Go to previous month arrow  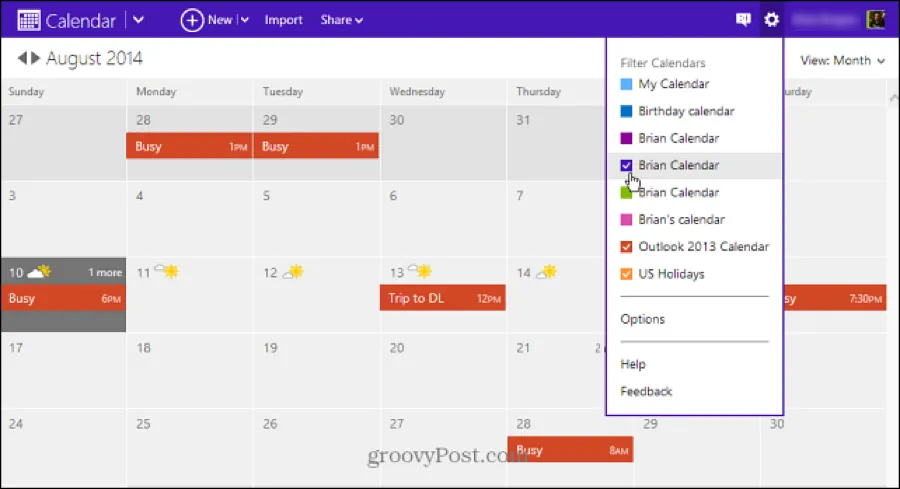point(22,58)
